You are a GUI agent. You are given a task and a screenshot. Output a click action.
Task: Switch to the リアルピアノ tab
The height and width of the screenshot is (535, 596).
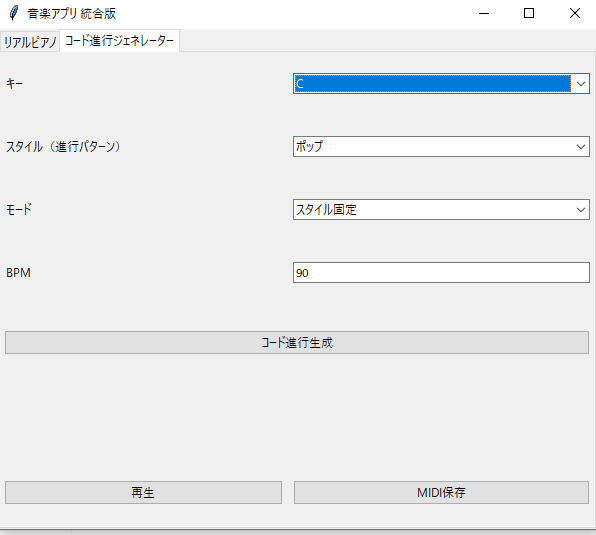tap(30, 42)
